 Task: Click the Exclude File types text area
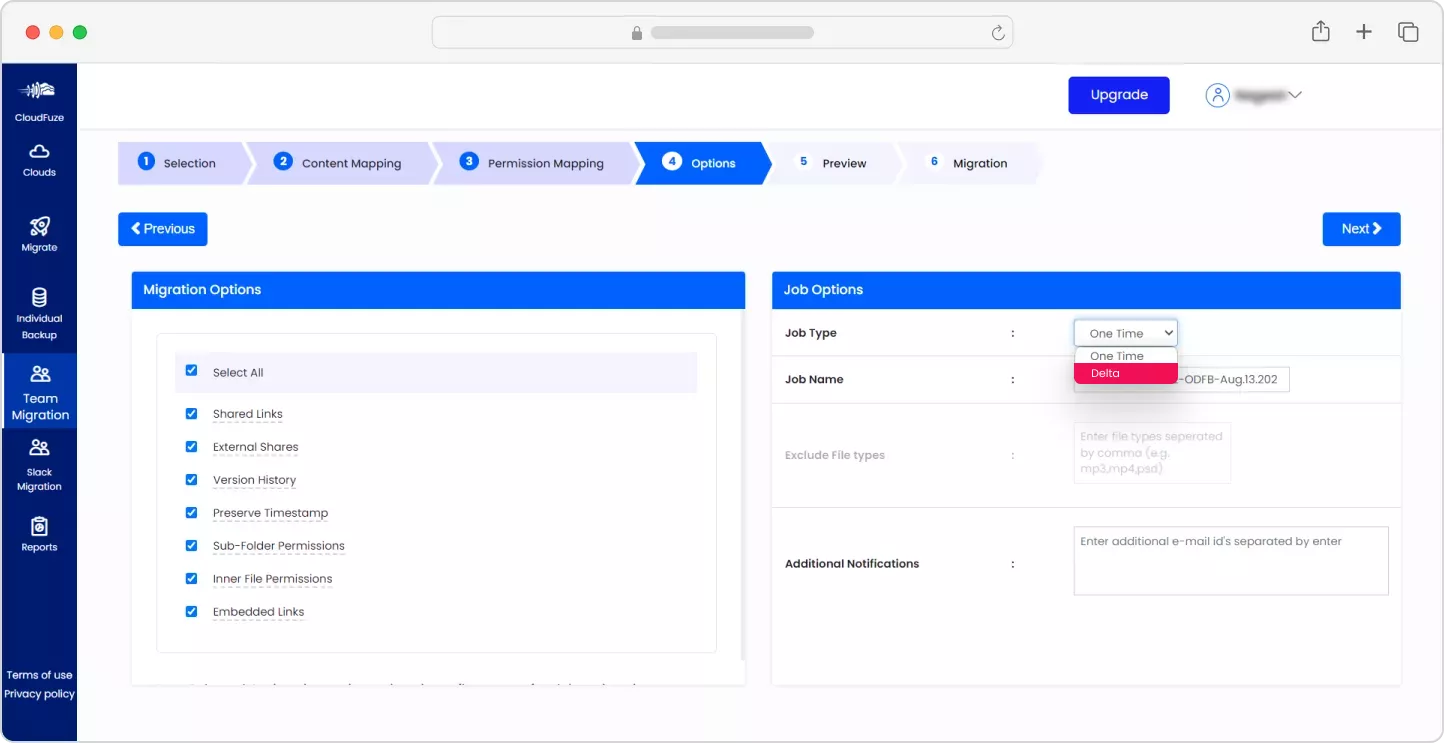tap(1152, 453)
